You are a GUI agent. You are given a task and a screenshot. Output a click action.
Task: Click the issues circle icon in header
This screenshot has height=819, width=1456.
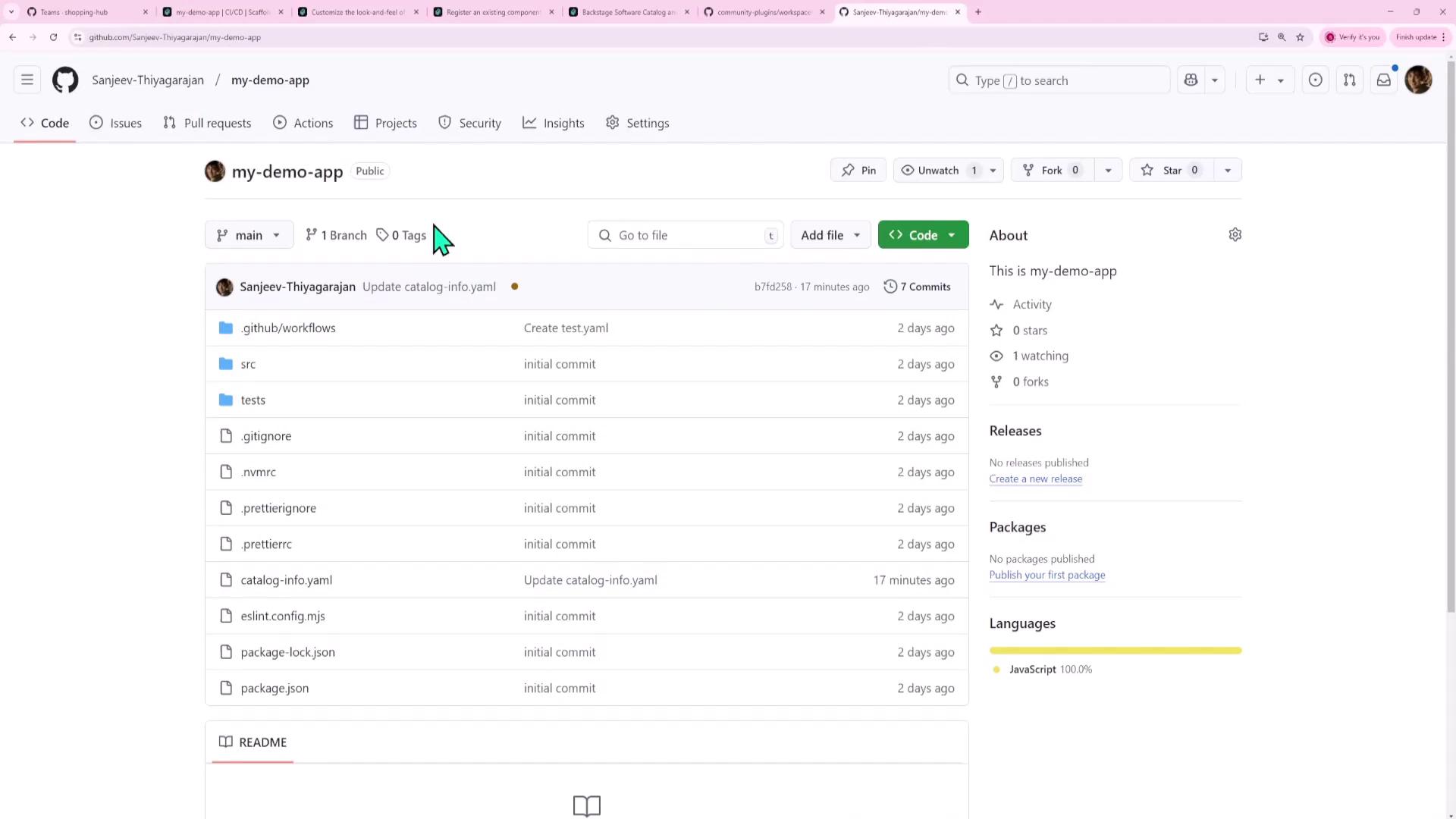coord(1315,80)
